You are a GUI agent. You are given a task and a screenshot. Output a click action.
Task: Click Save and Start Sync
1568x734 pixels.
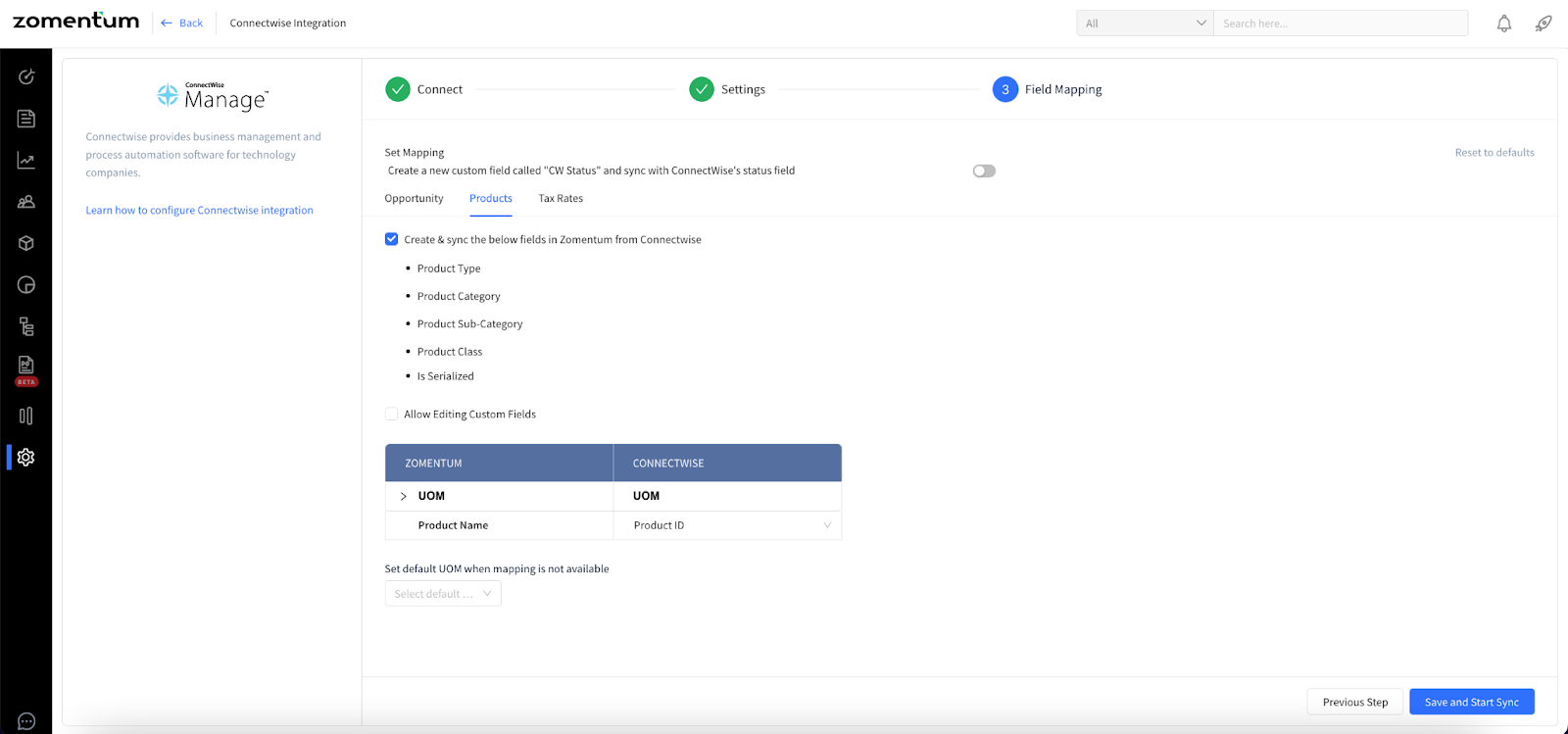coord(1472,702)
